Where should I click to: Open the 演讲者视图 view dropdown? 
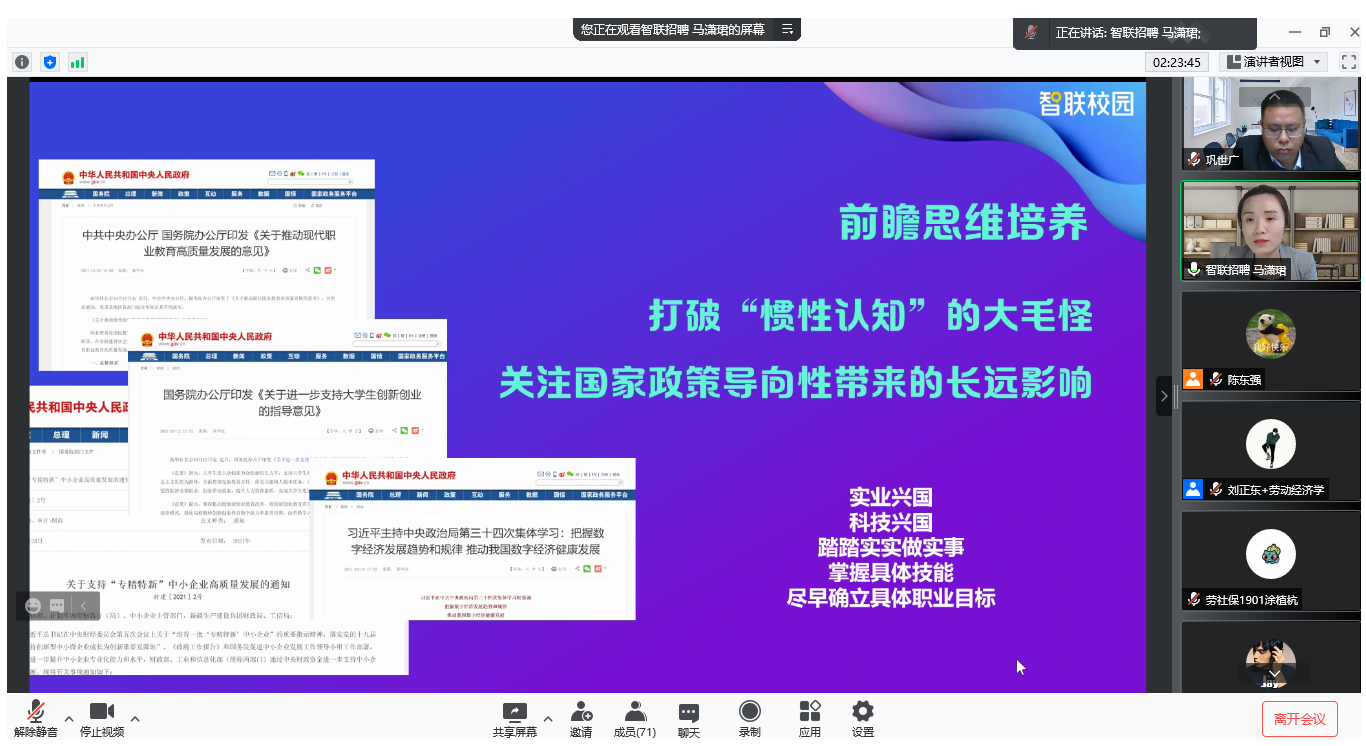click(1276, 62)
